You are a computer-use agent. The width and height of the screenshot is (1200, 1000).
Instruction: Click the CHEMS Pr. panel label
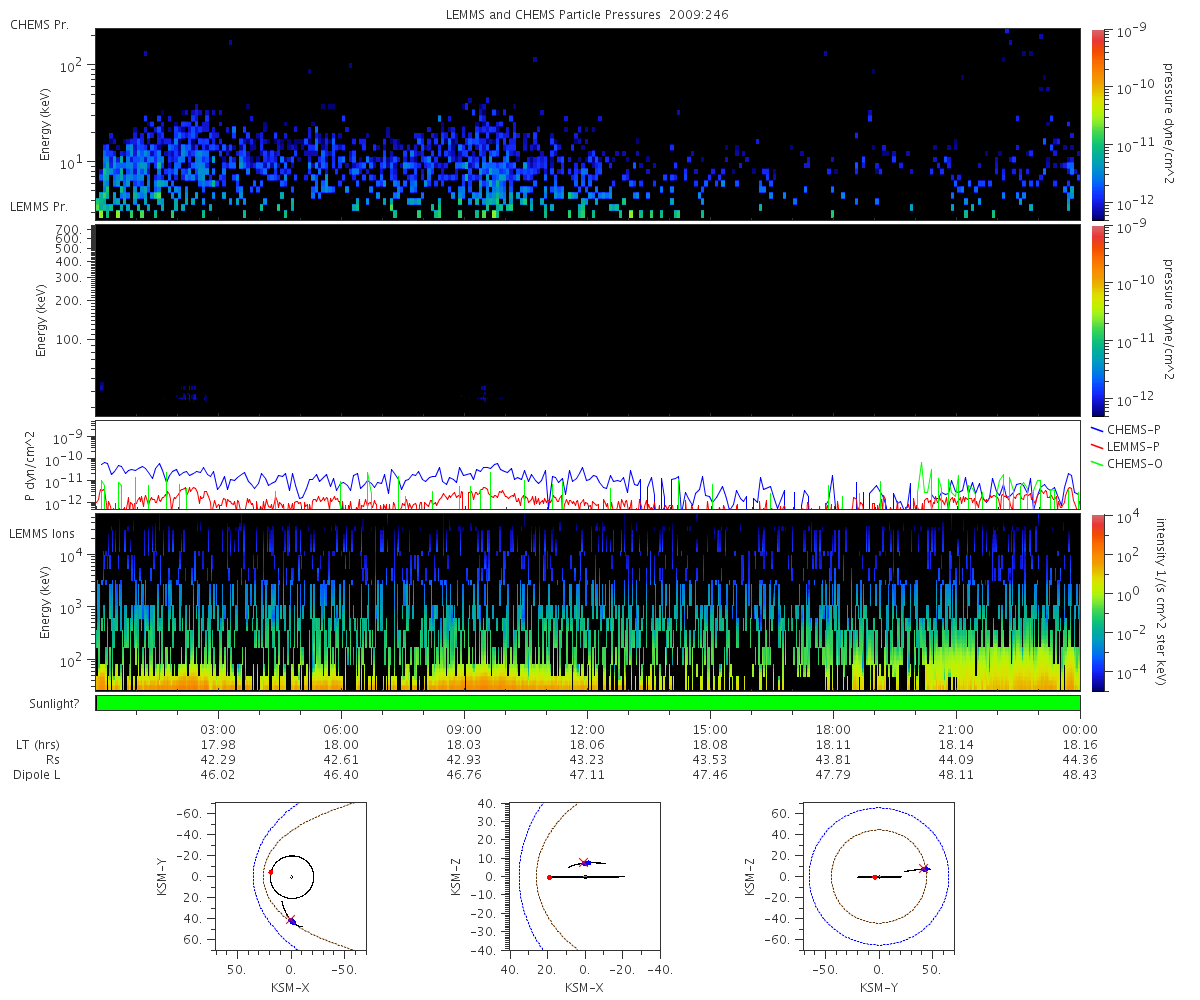[x=39, y=24]
